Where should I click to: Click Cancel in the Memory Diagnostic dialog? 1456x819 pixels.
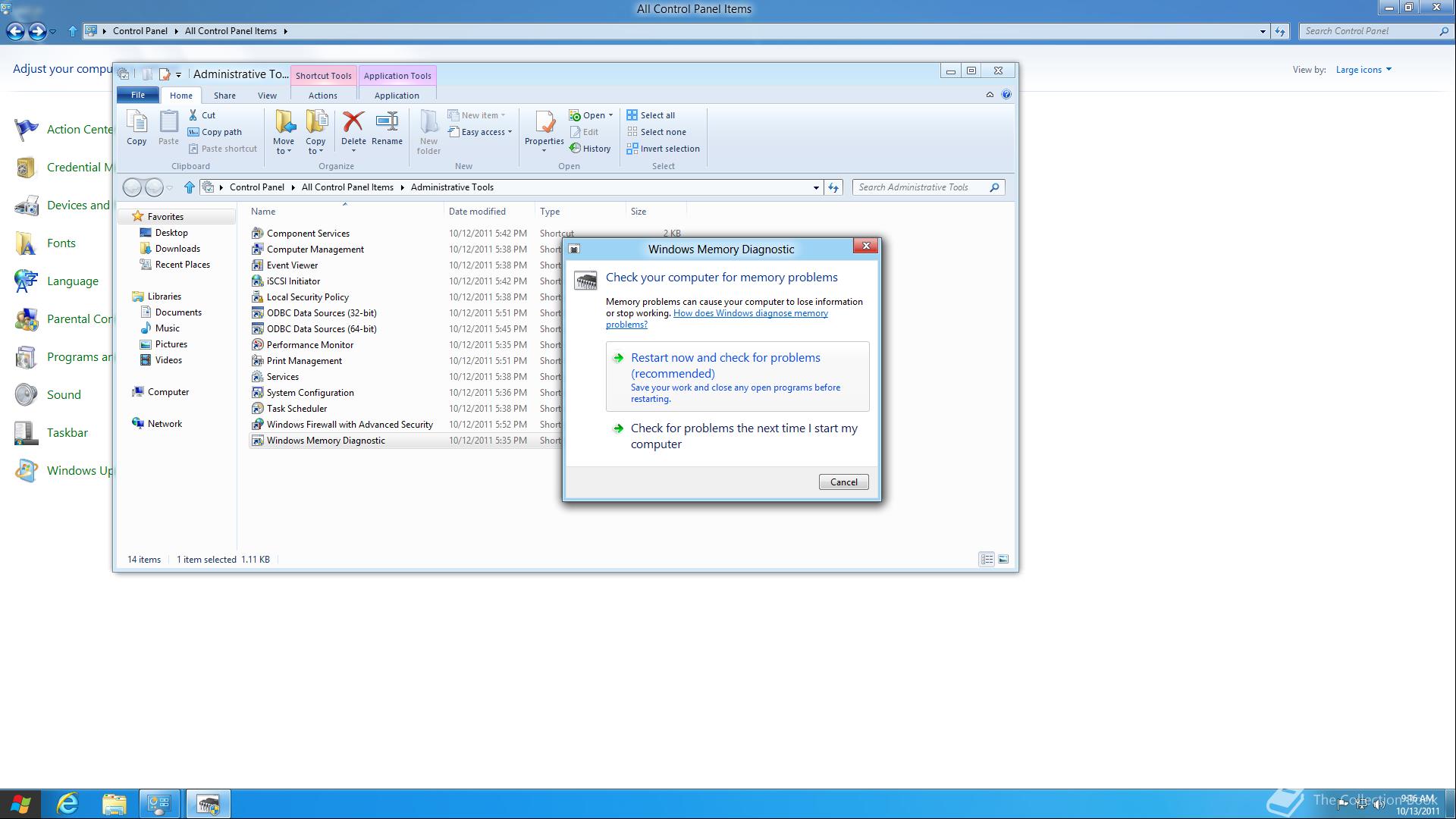pos(844,482)
